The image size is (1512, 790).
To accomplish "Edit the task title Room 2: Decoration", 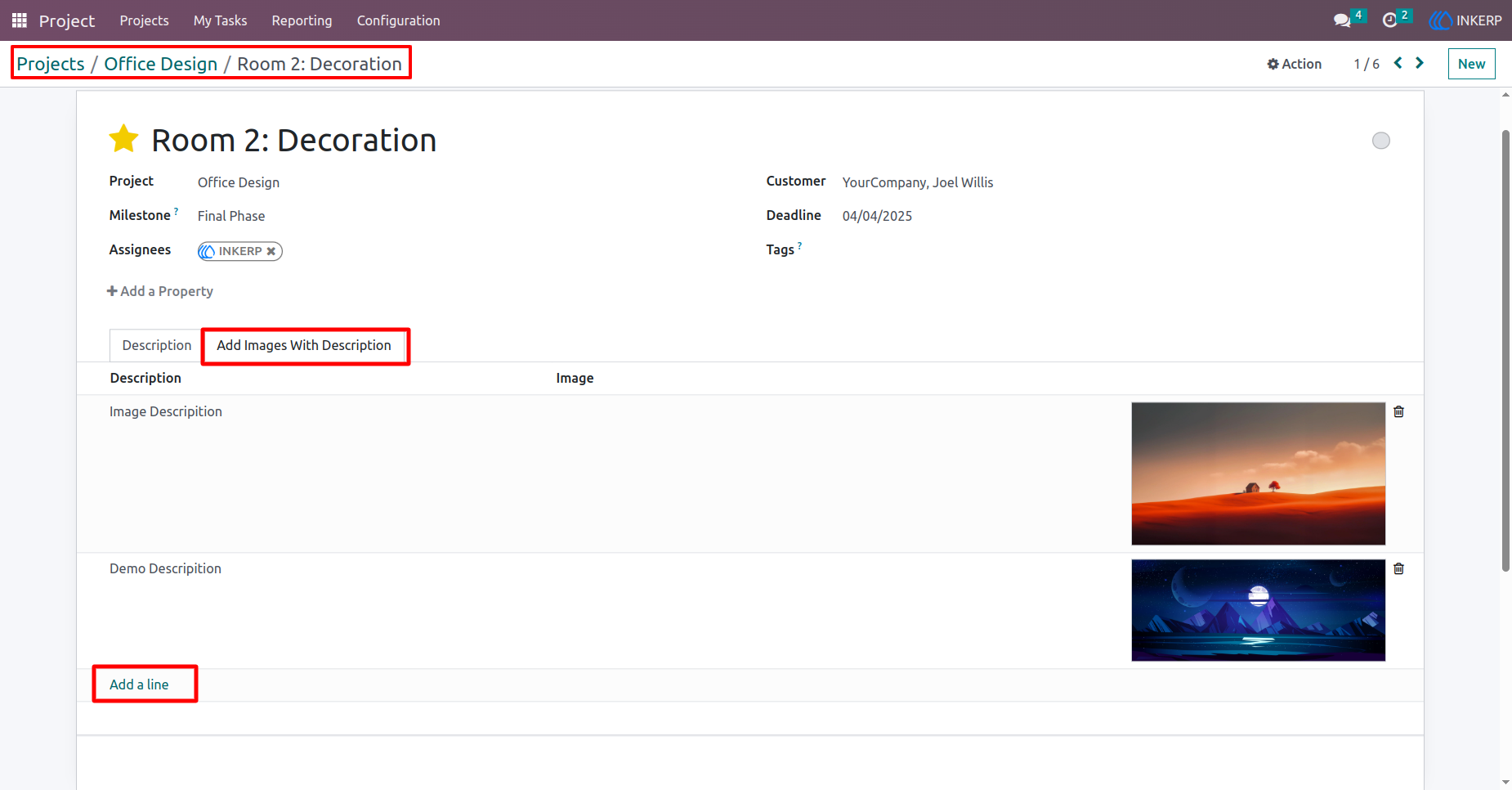I will point(294,141).
